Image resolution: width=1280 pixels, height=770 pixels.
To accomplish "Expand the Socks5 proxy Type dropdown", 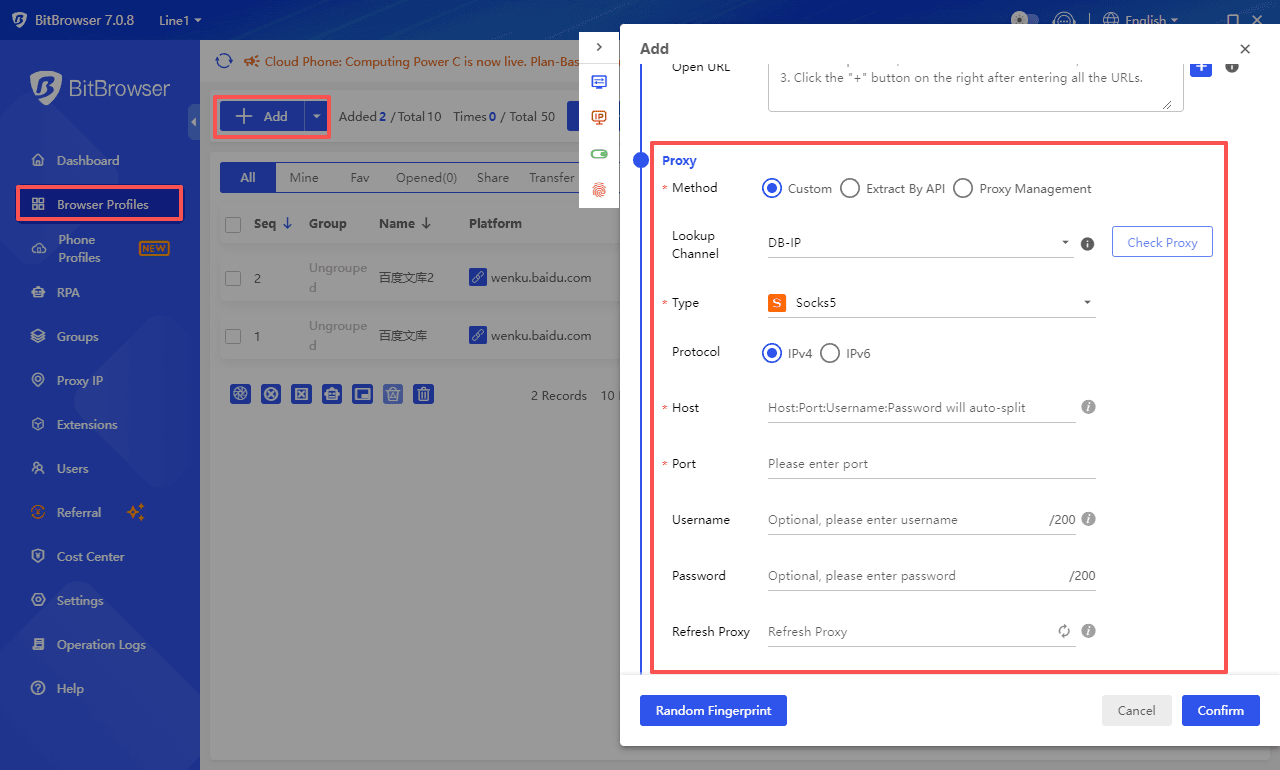I will (x=930, y=303).
